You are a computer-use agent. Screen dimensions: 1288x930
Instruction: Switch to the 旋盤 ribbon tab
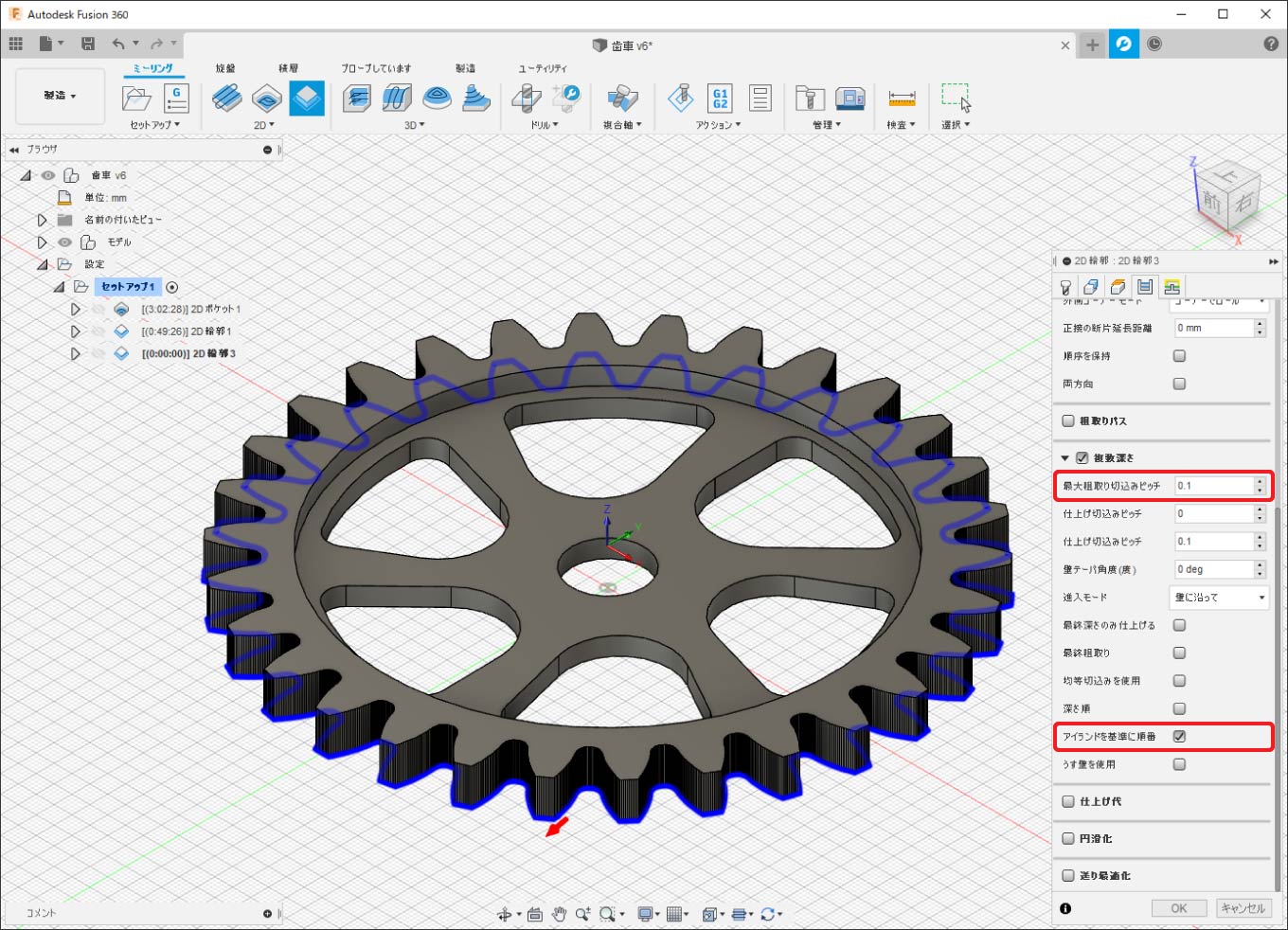pyautogui.click(x=225, y=68)
